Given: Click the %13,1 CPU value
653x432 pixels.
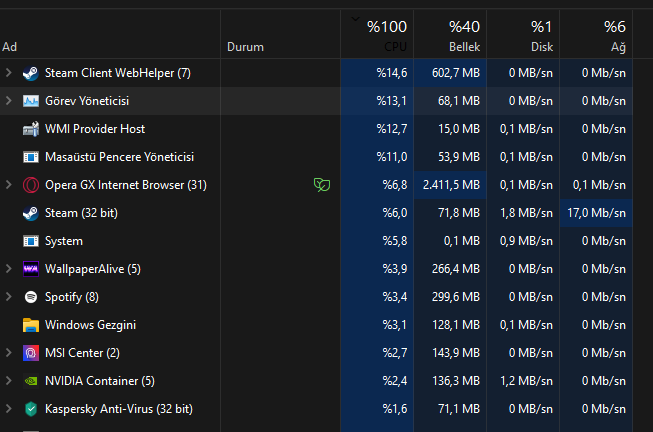Looking at the screenshot, I should [392, 101].
